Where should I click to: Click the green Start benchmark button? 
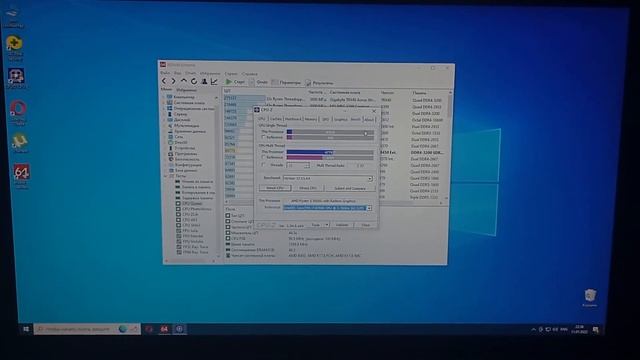[x=236, y=82]
